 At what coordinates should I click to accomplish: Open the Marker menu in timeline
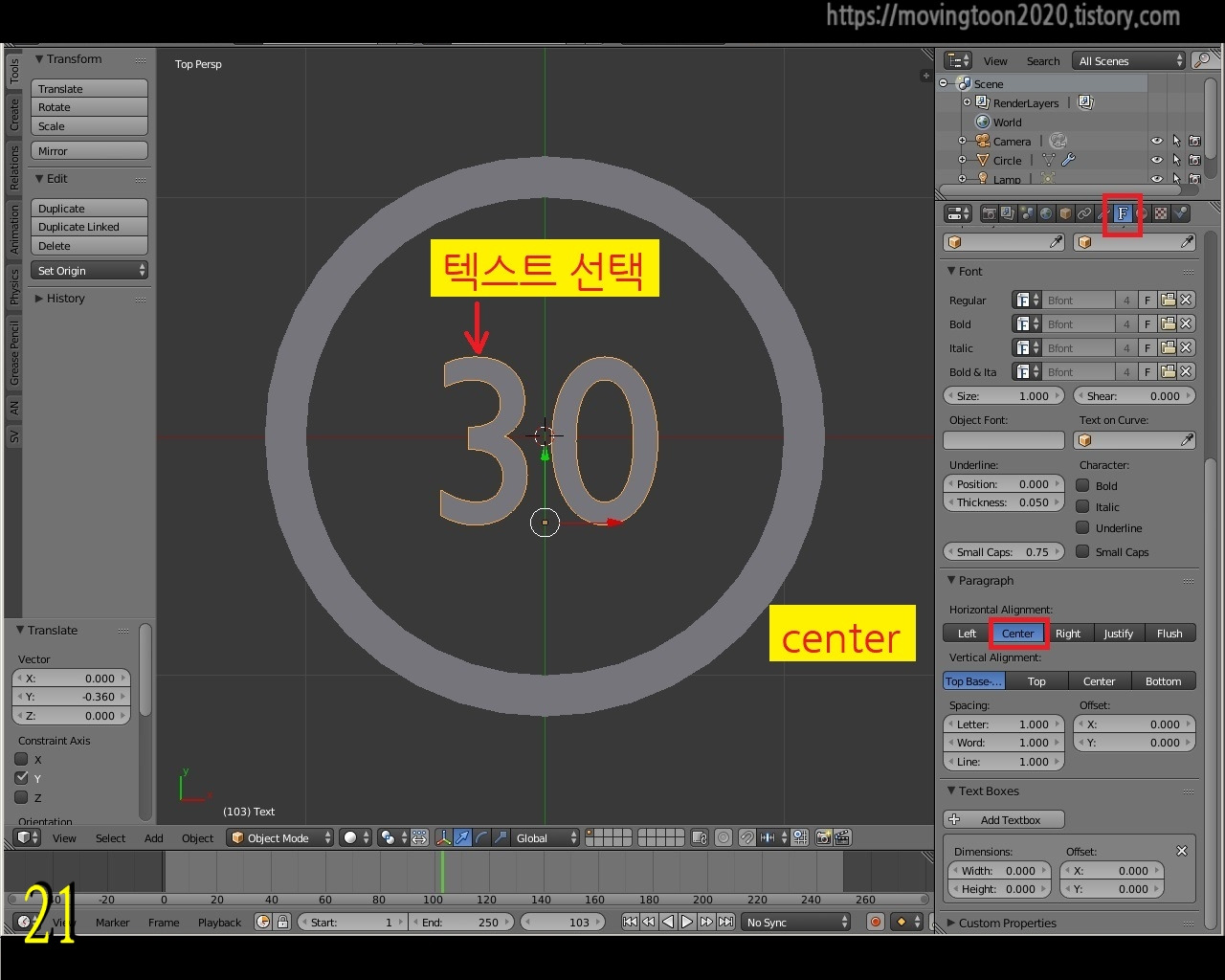pyautogui.click(x=112, y=922)
